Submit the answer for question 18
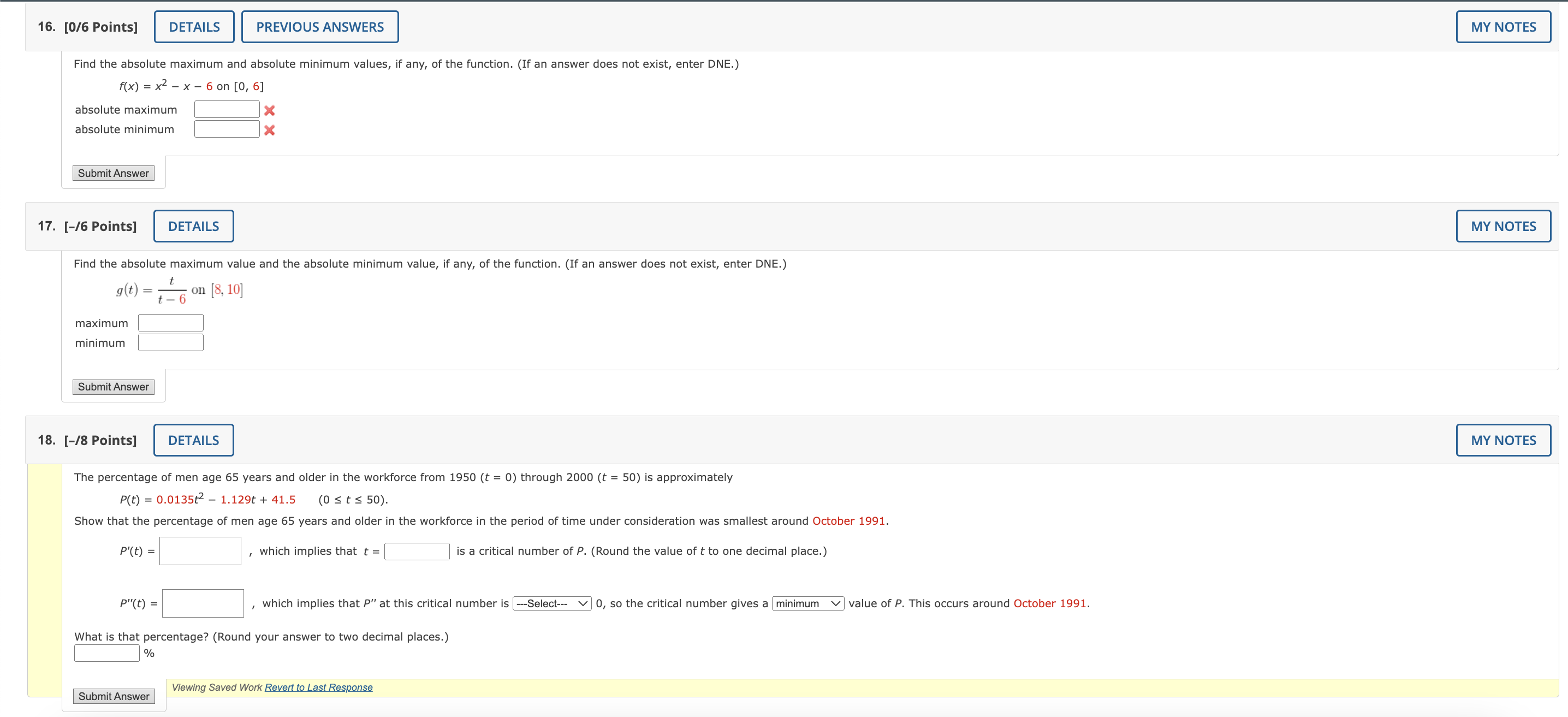 pyautogui.click(x=114, y=696)
